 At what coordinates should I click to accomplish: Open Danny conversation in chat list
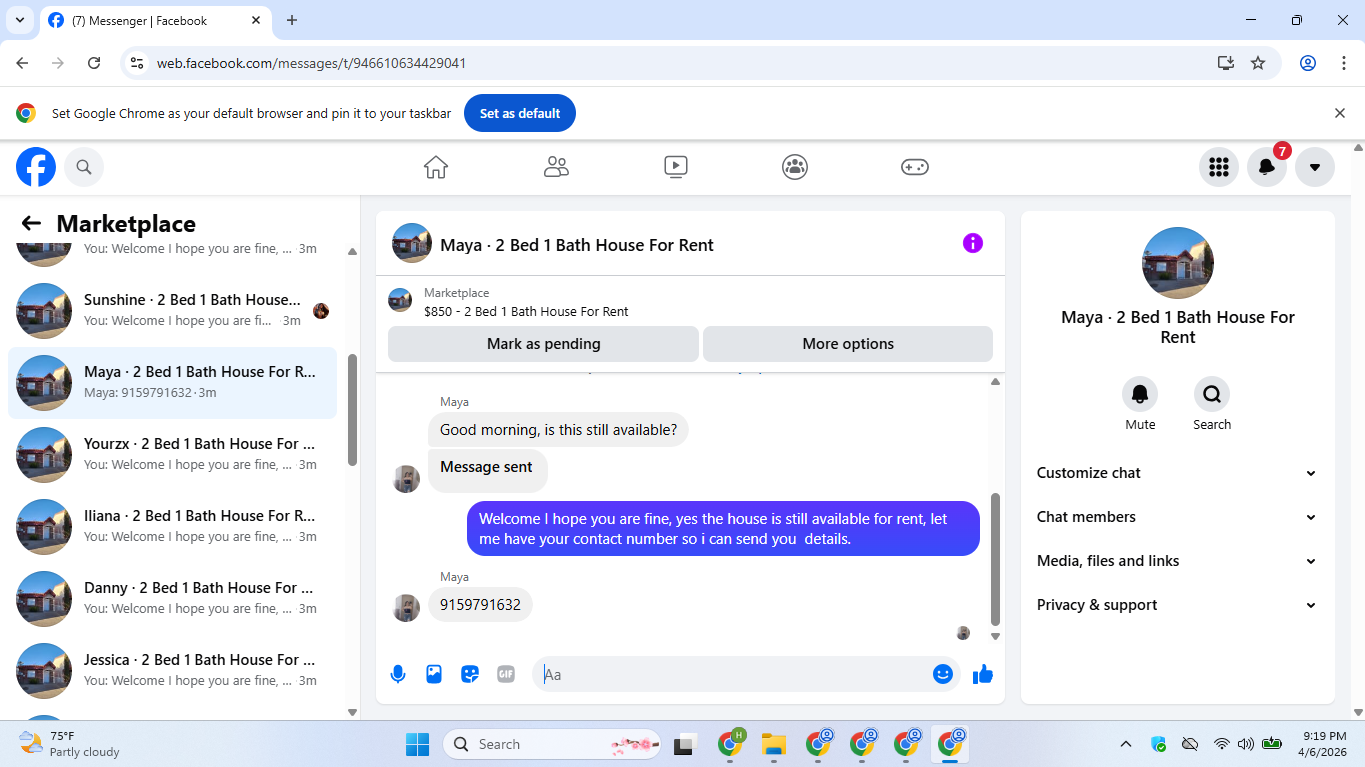(172, 598)
